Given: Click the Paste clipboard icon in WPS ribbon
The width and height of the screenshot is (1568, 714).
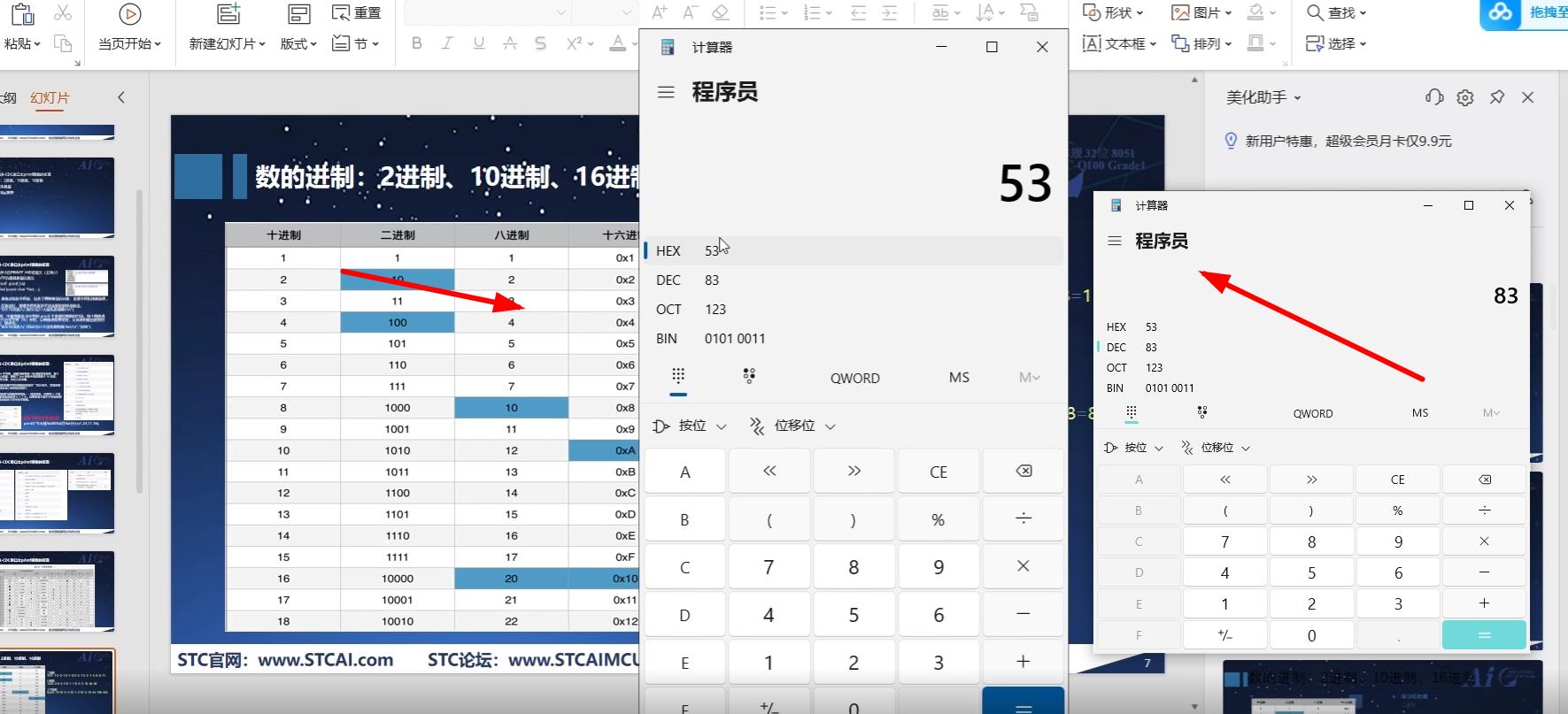Looking at the screenshot, I should point(21,14).
